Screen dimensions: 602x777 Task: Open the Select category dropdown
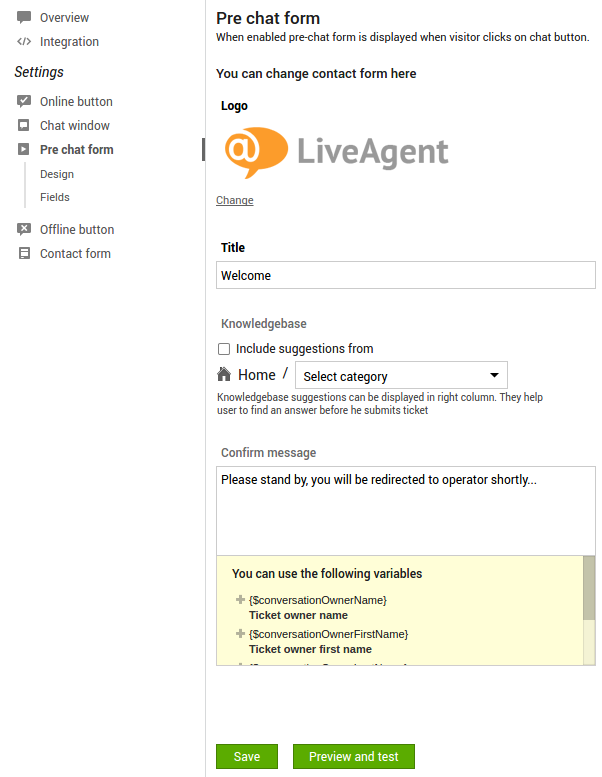pyautogui.click(x=401, y=375)
